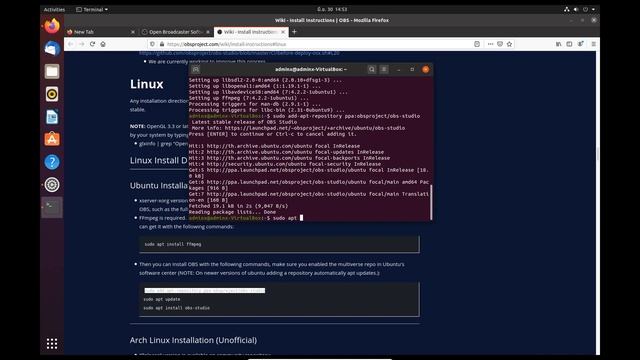Open page actions three-dot menu

490,44
